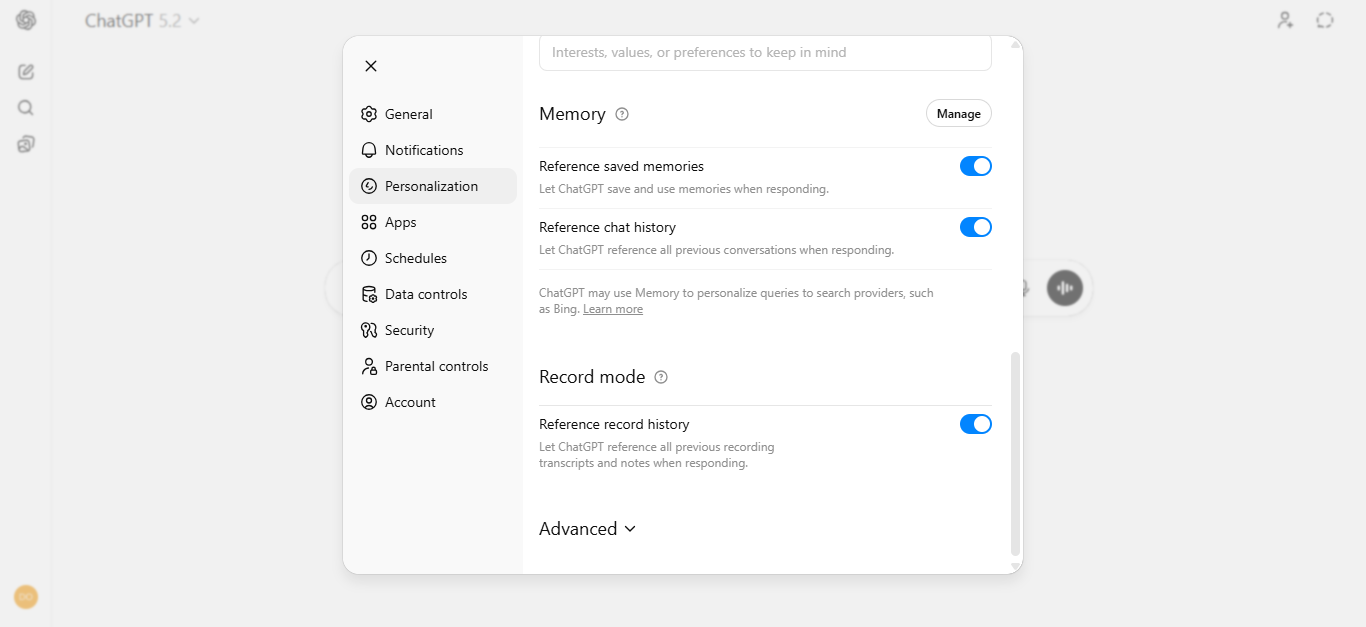1366x627 pixels.
Task: Click the settings vertical scrollbar thumb
Action: point(1016,453)
